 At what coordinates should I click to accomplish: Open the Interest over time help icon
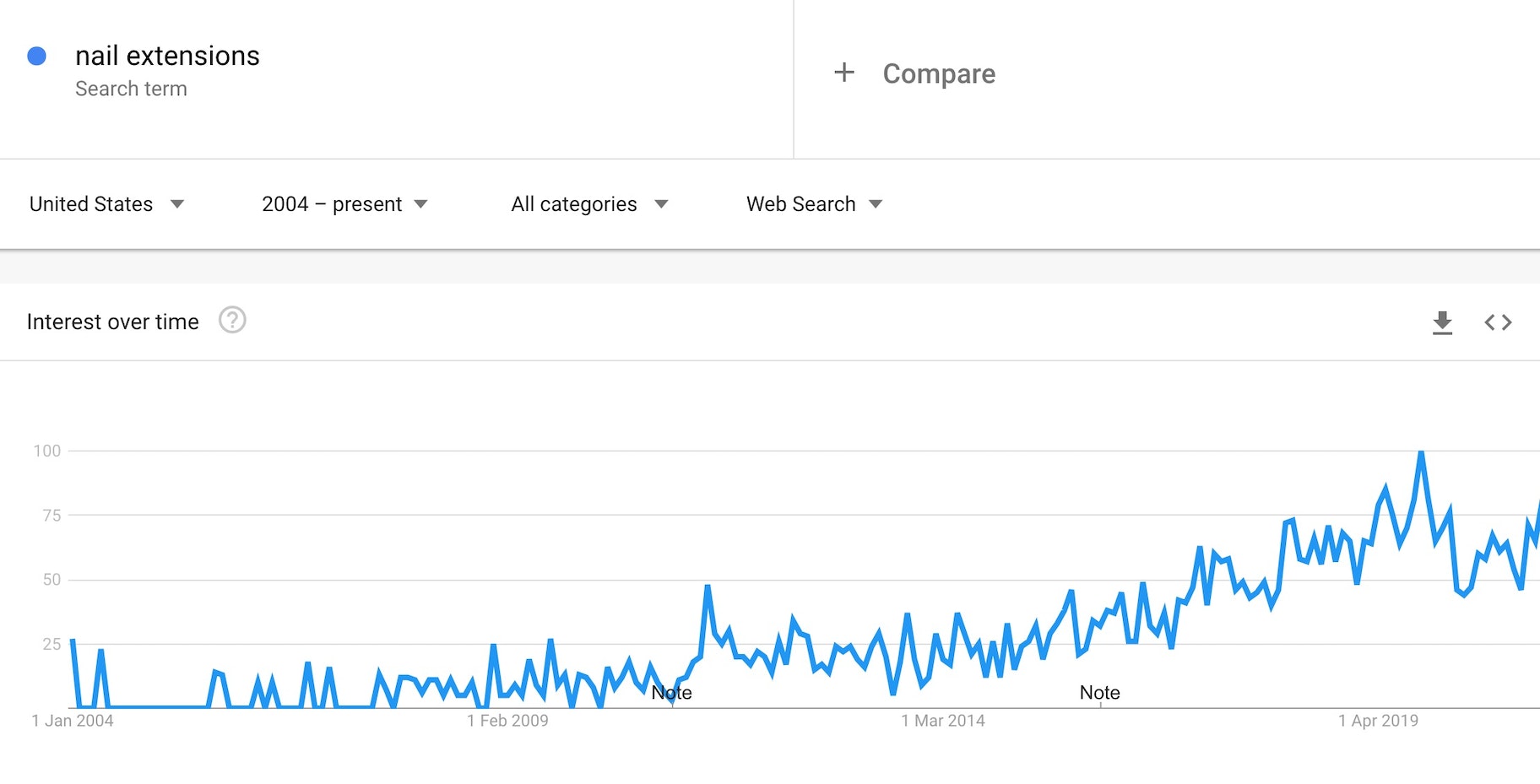pyautogui.click(x=232, y=321)
